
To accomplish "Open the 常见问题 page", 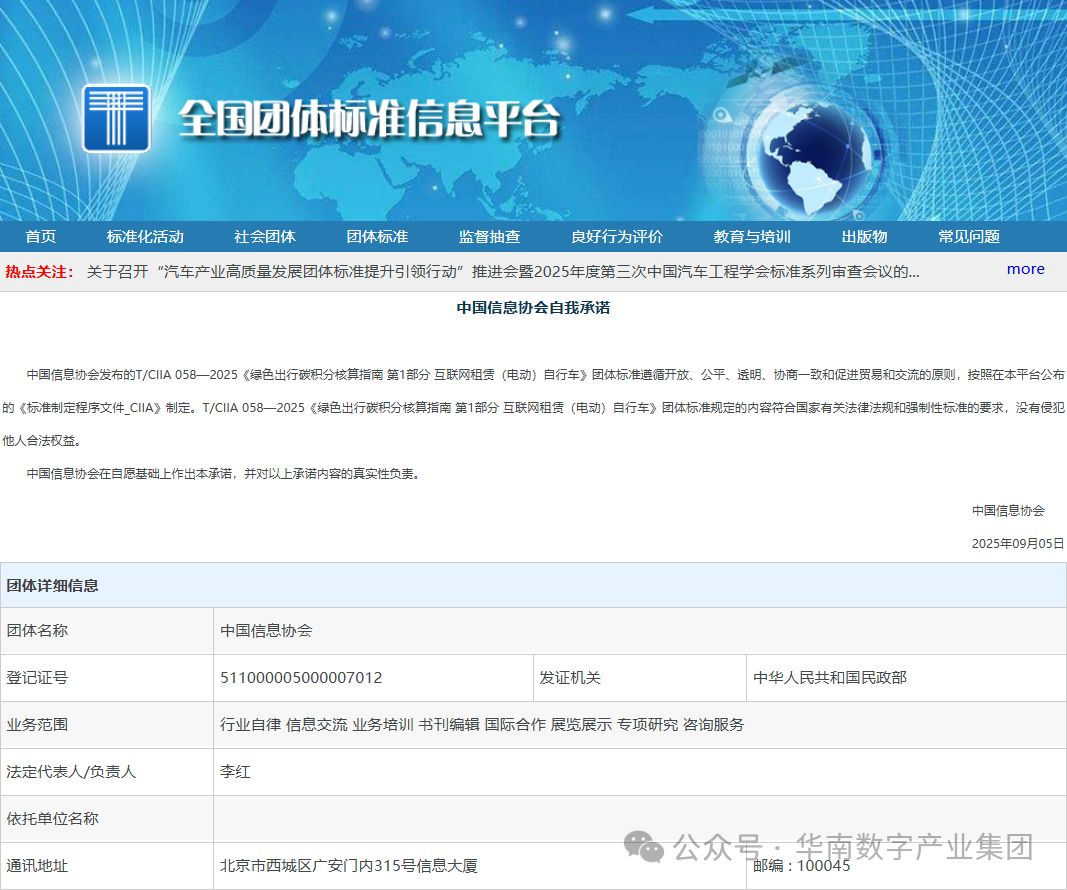I will coord(969,237).
